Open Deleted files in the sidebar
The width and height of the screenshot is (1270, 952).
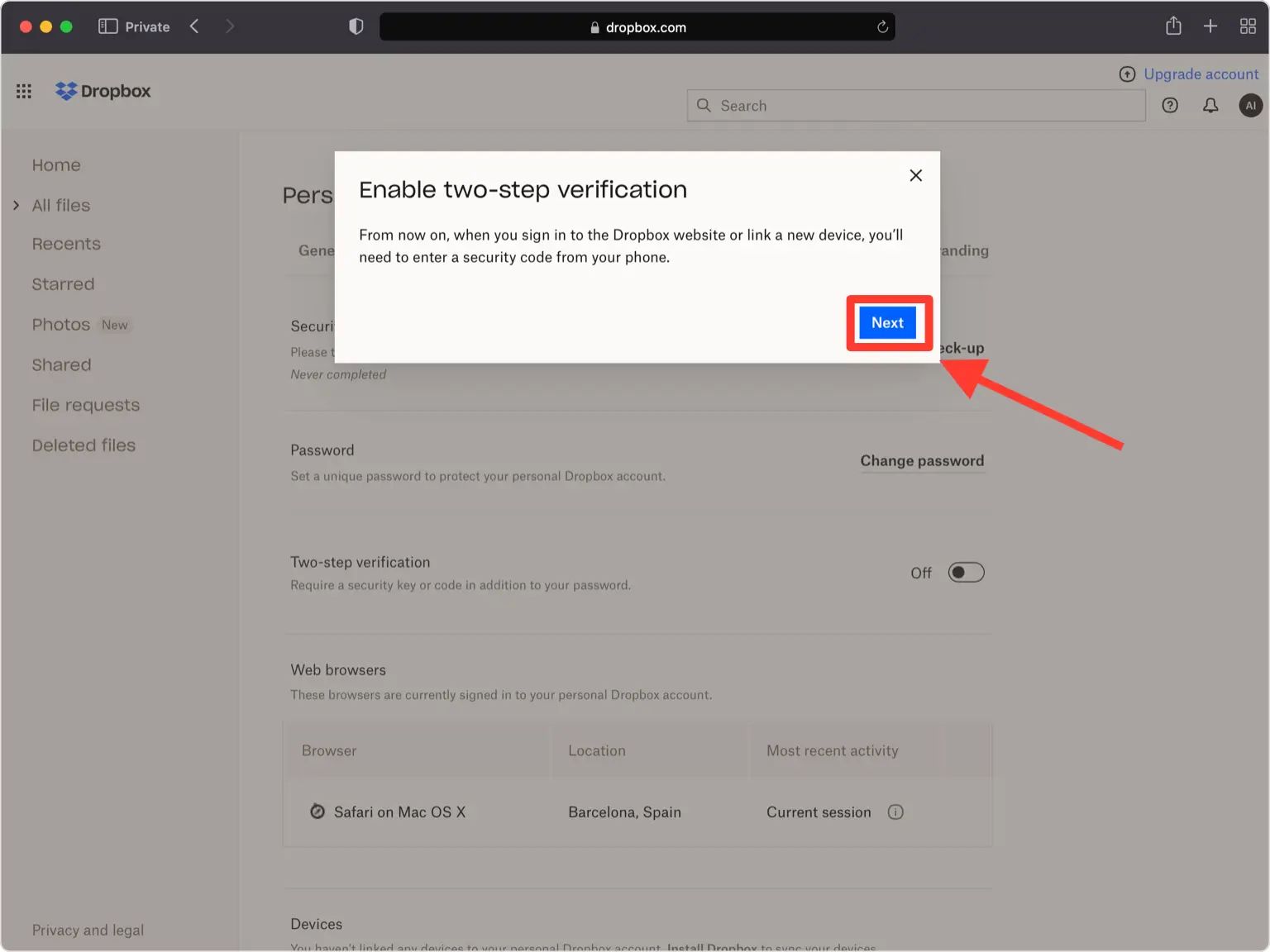point(84,445)
